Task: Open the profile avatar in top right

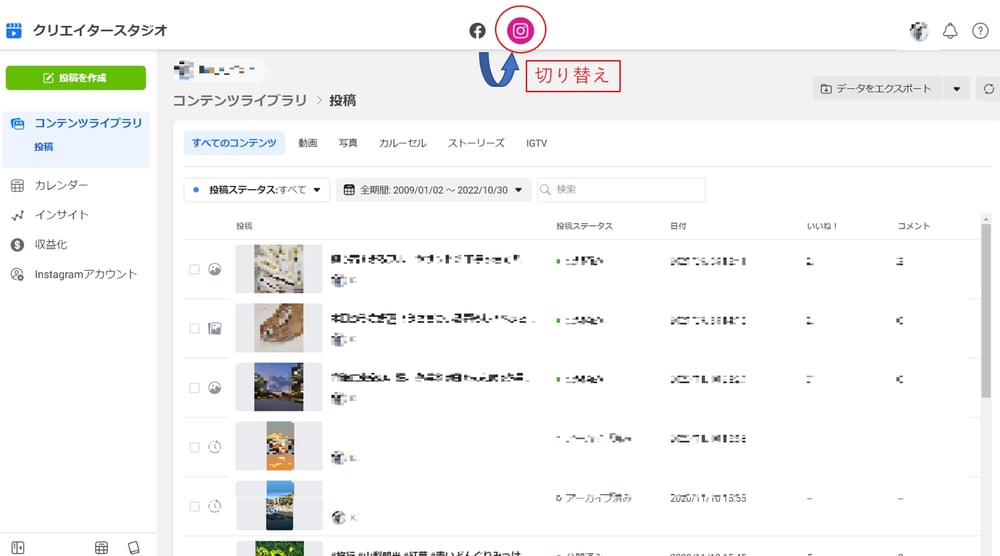Action: pos(919,31)
